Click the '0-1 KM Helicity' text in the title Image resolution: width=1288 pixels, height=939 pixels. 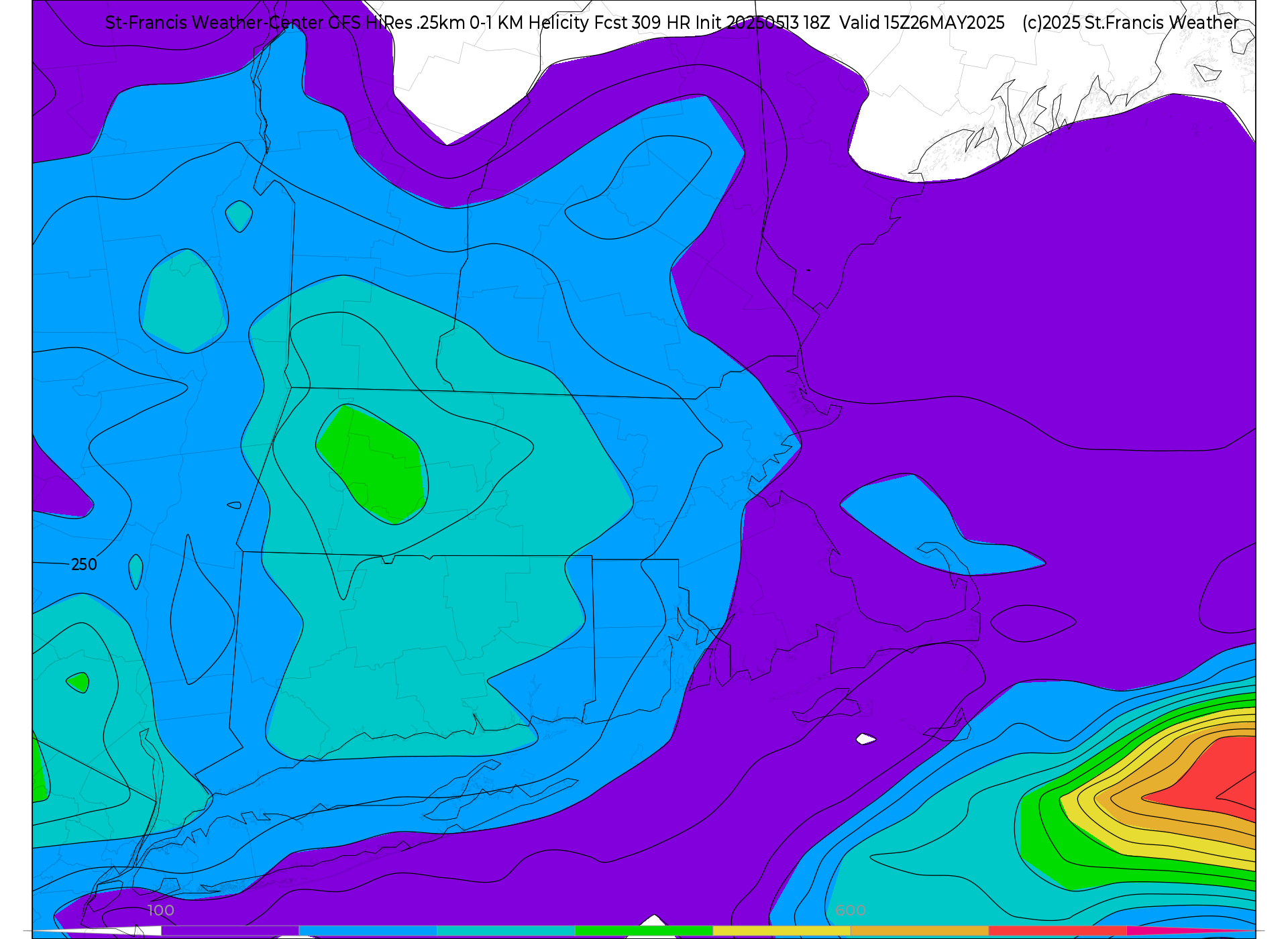530,23
